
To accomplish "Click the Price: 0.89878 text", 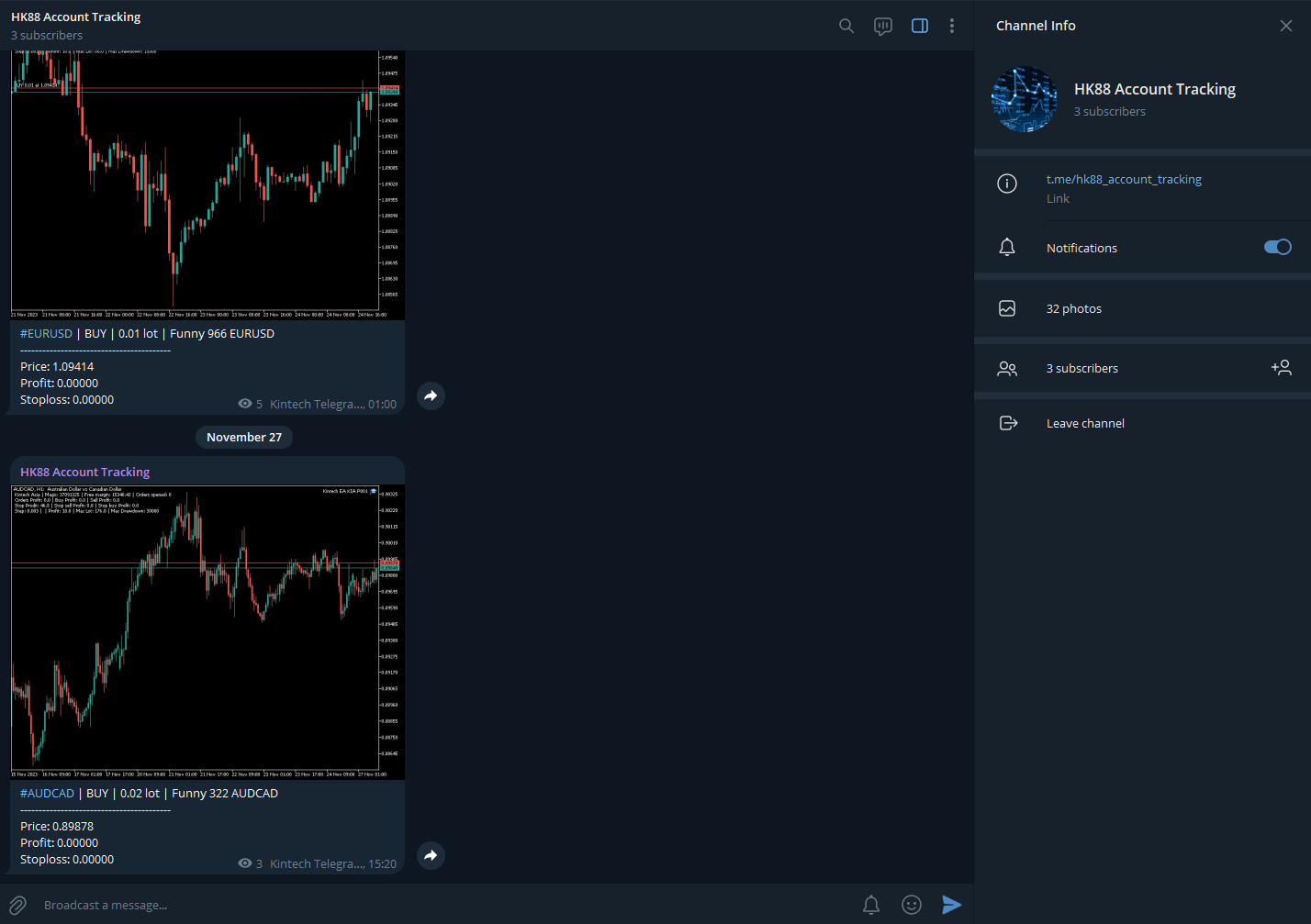I will coord(57,826).
